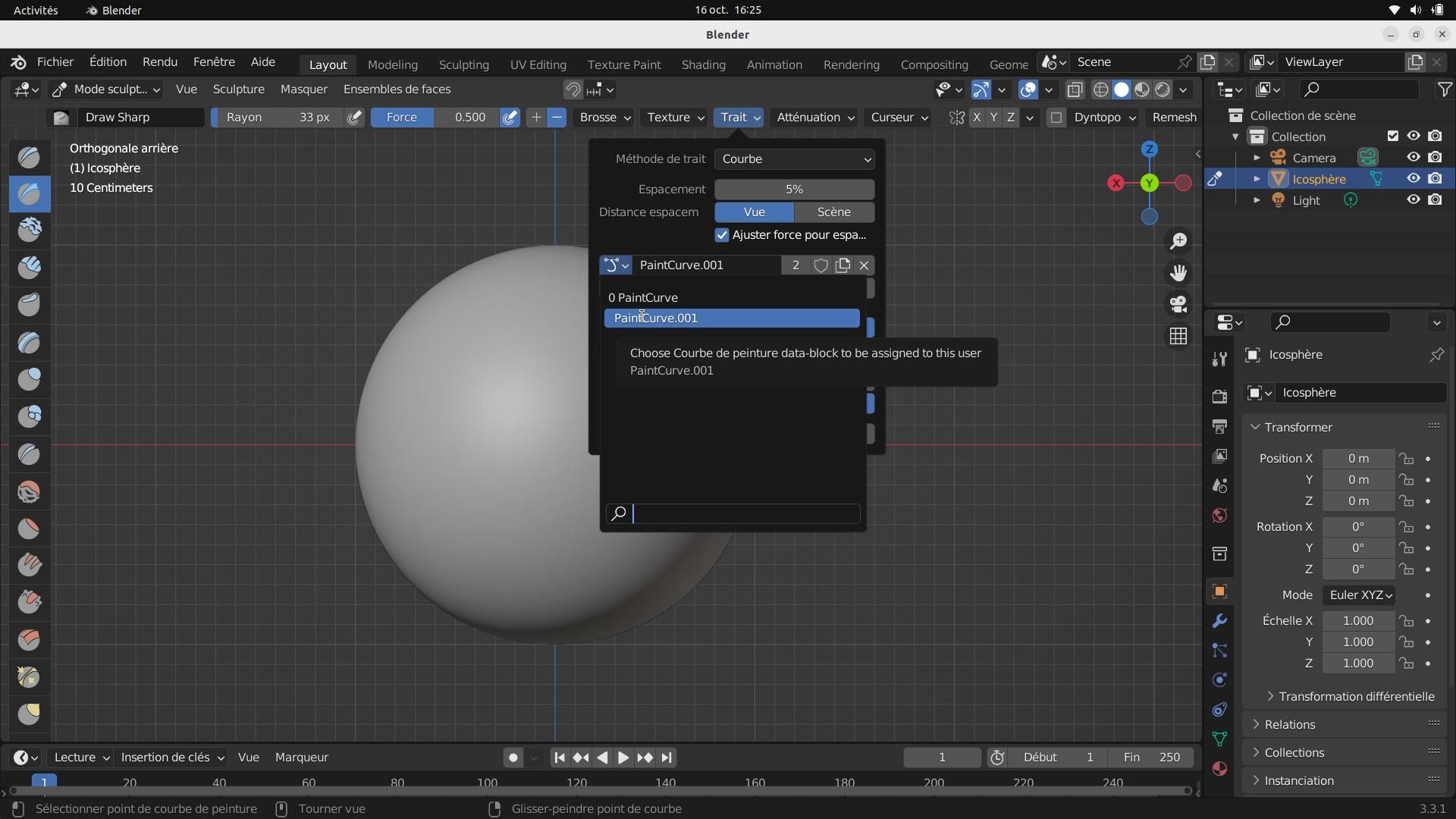Screen dimensions: 1456x819
Task: Select the active Draw Sharp brush tool
Action: tap(30, 194)
